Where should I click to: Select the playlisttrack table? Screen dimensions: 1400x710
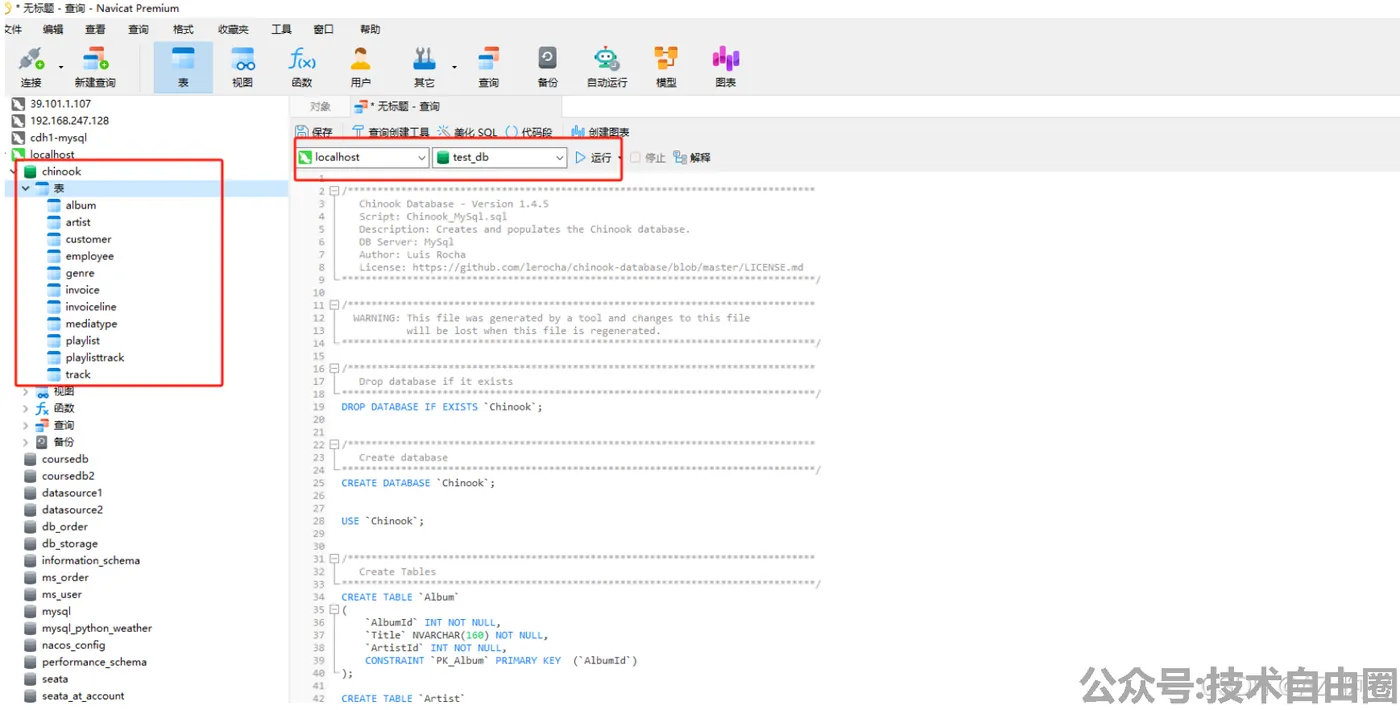[95, 358]
